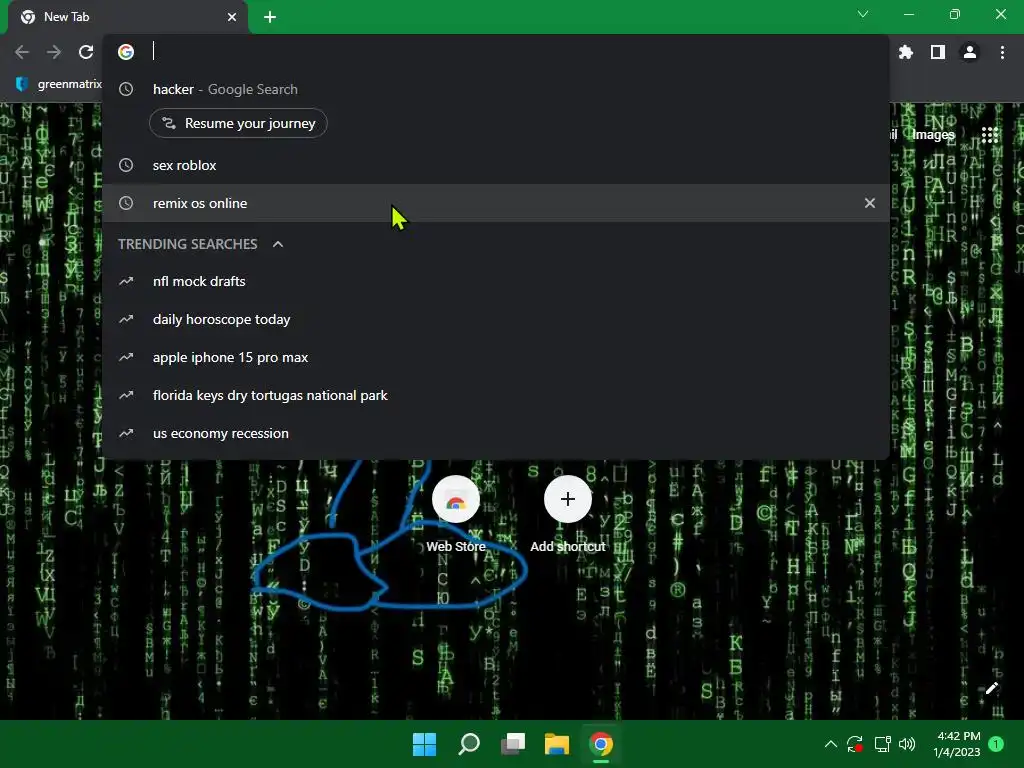
Task: Select the New Tab tab
Action: (x=127, y=17)
